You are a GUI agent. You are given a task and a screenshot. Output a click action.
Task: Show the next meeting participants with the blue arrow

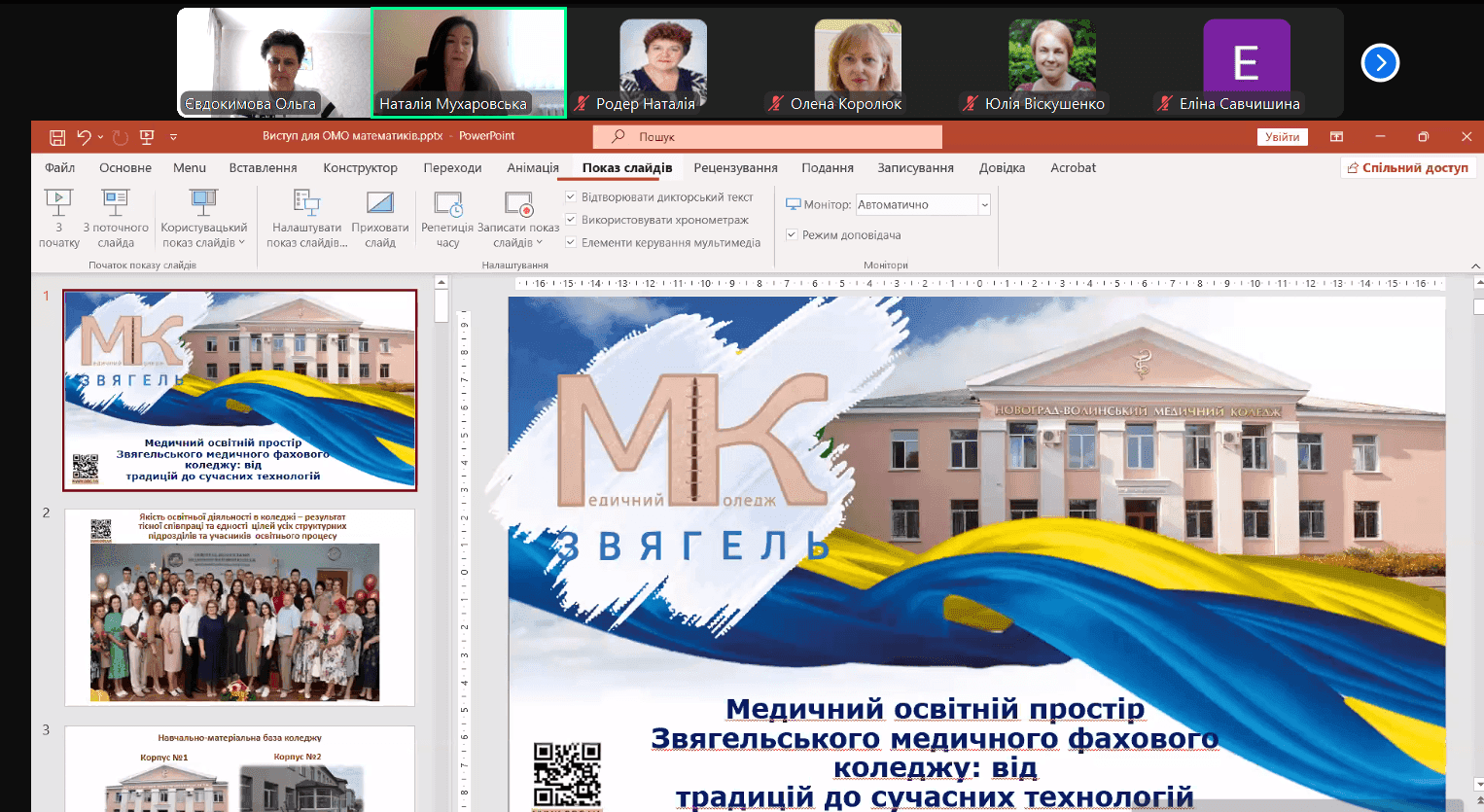[x=1380, y=63]
